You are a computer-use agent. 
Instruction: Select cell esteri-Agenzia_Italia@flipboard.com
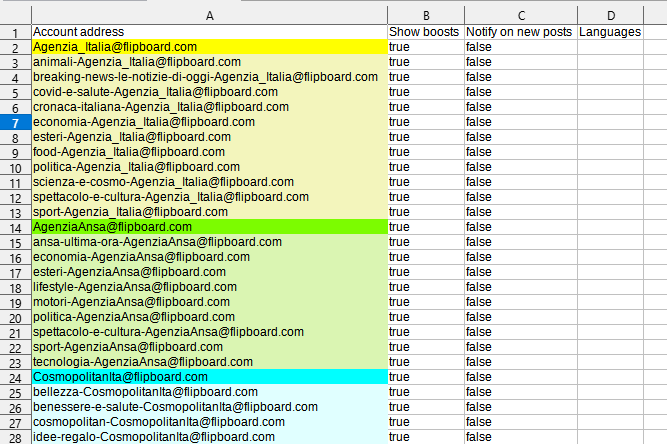(210, 137)
